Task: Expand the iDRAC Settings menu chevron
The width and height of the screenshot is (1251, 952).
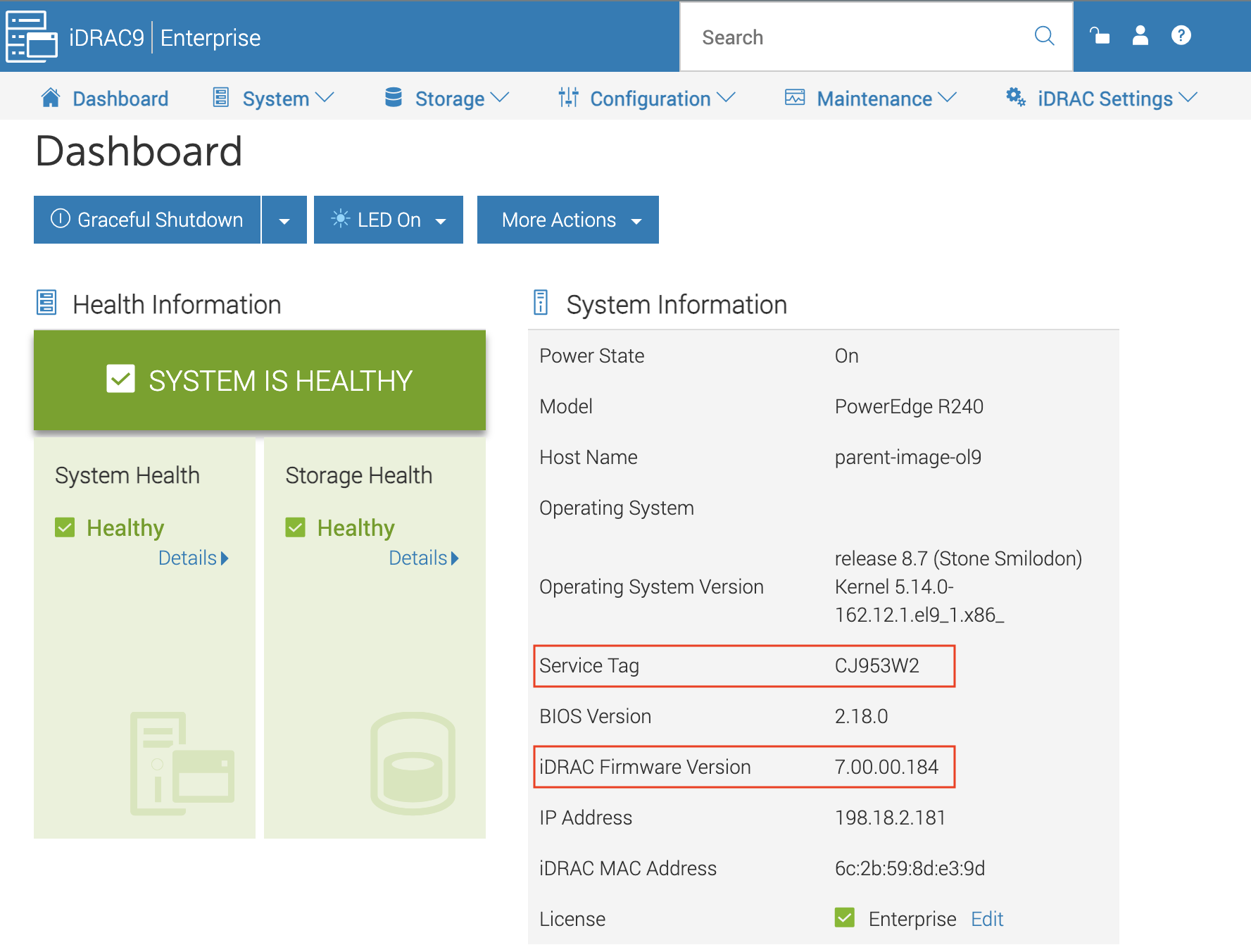Action: (1188, 98)
